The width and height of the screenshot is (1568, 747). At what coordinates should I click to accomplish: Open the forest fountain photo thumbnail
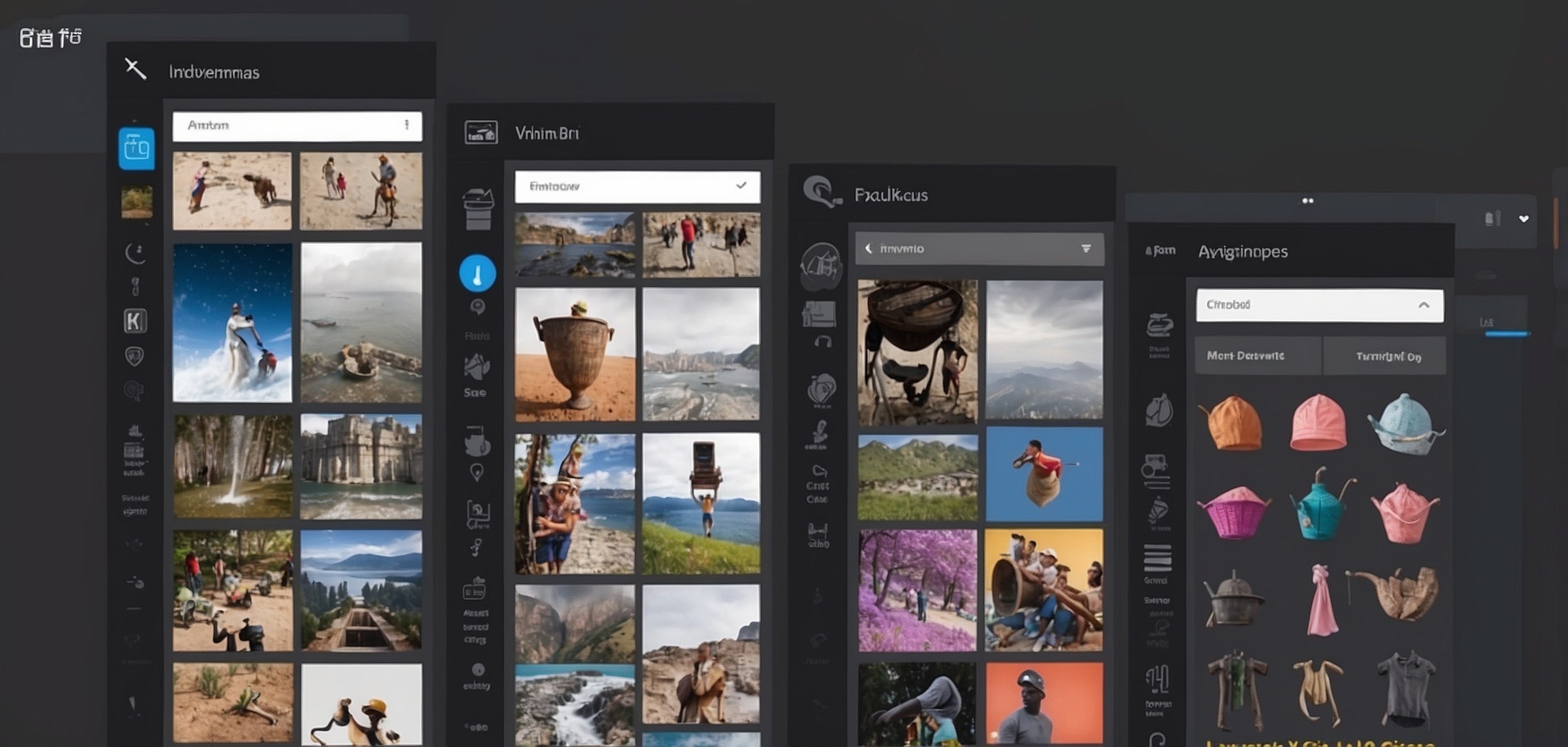click(233, 466)
